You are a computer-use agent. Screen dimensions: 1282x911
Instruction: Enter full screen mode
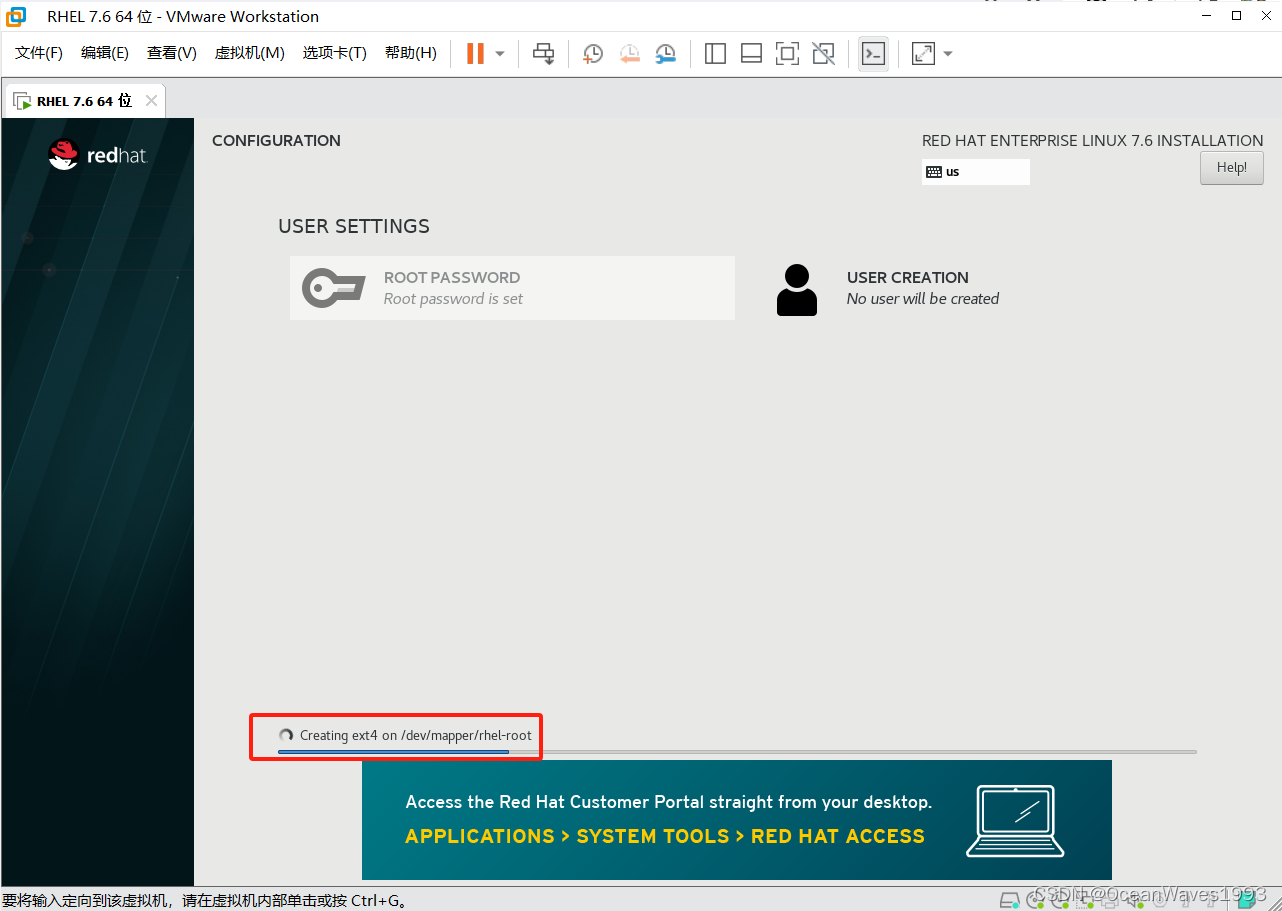[x=787, y=54]
